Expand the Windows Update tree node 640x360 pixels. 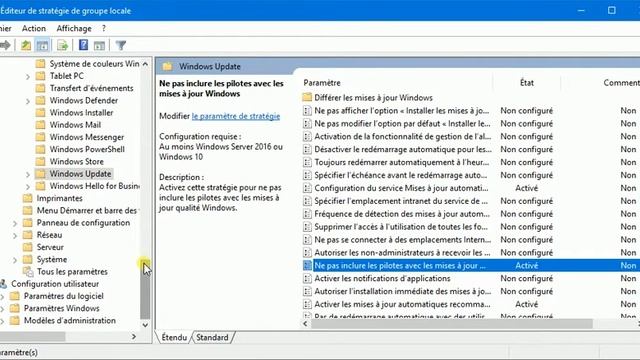point(28,174)
